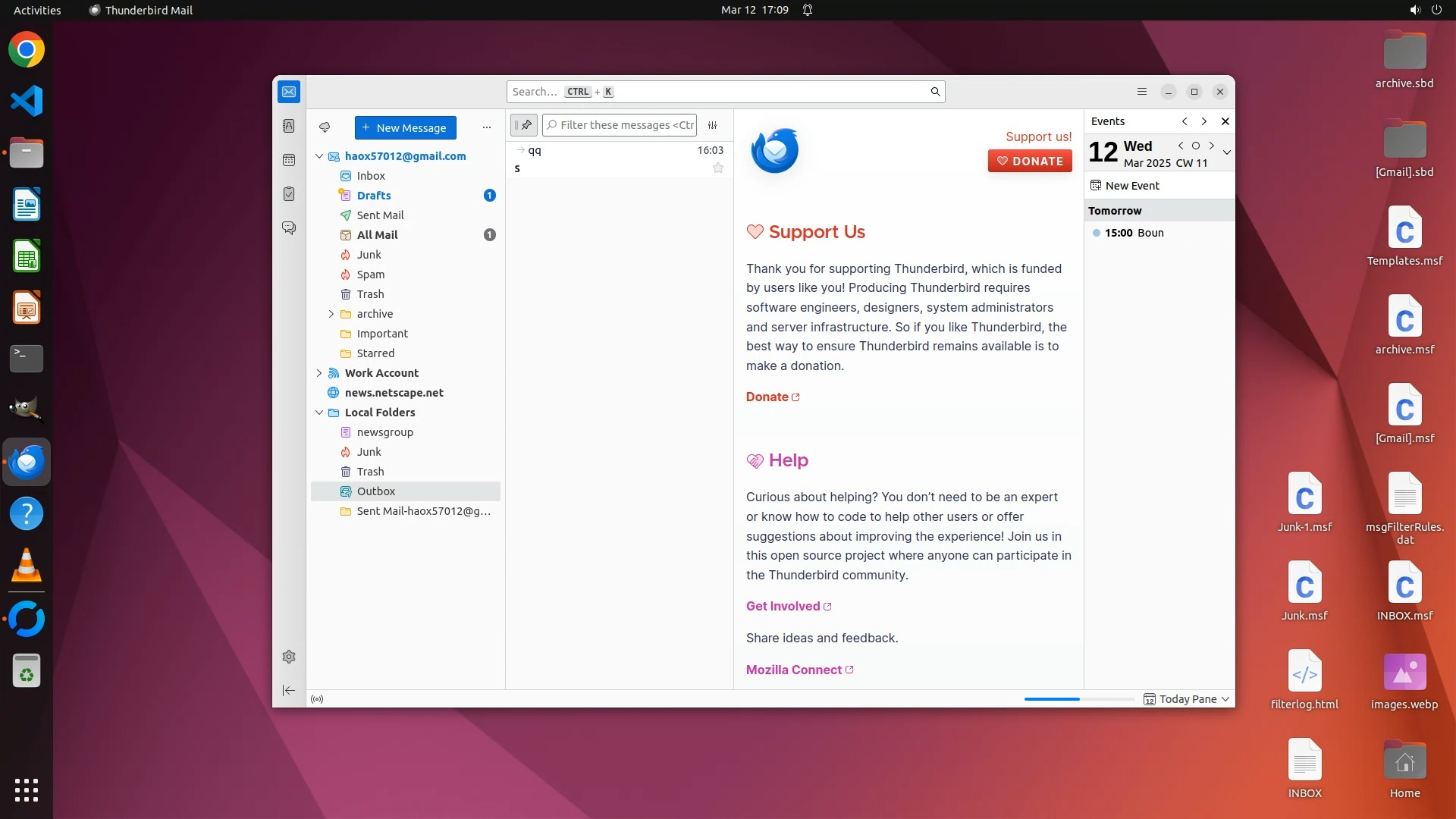
Task: Open message list display options icon
Action: pos(713,125)
